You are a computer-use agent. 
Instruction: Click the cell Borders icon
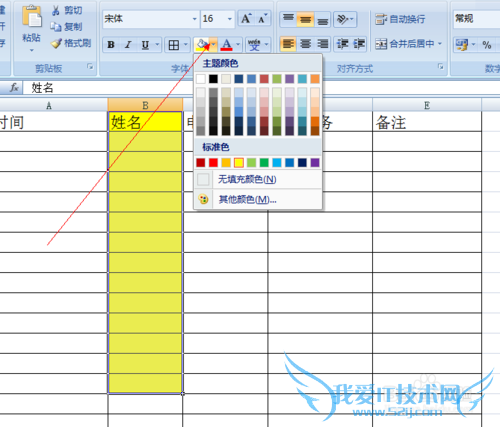[x=174, y=45]
